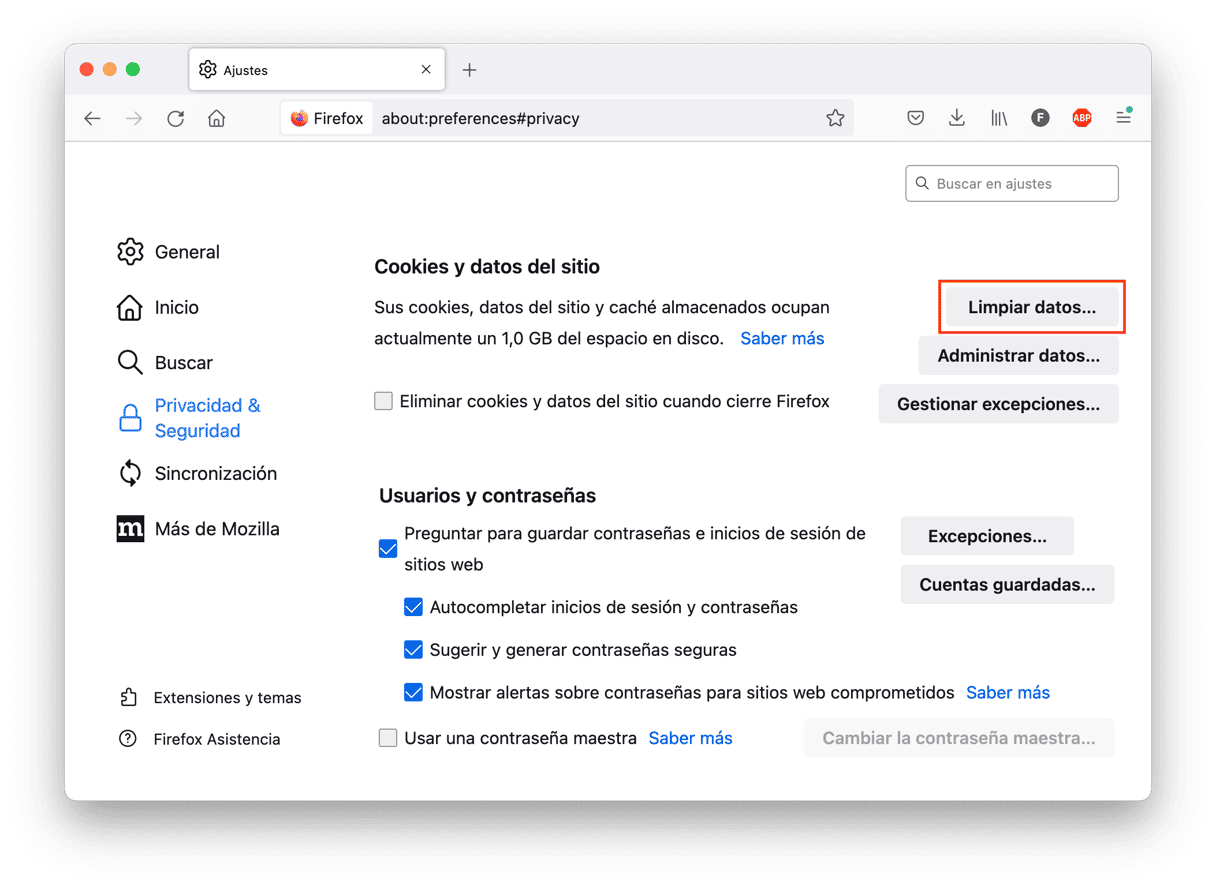The width and height of the screenshot is (1216, 886).
Task: Open the Sincronización section
Action: pyautogui.click(x=197, y=473)
